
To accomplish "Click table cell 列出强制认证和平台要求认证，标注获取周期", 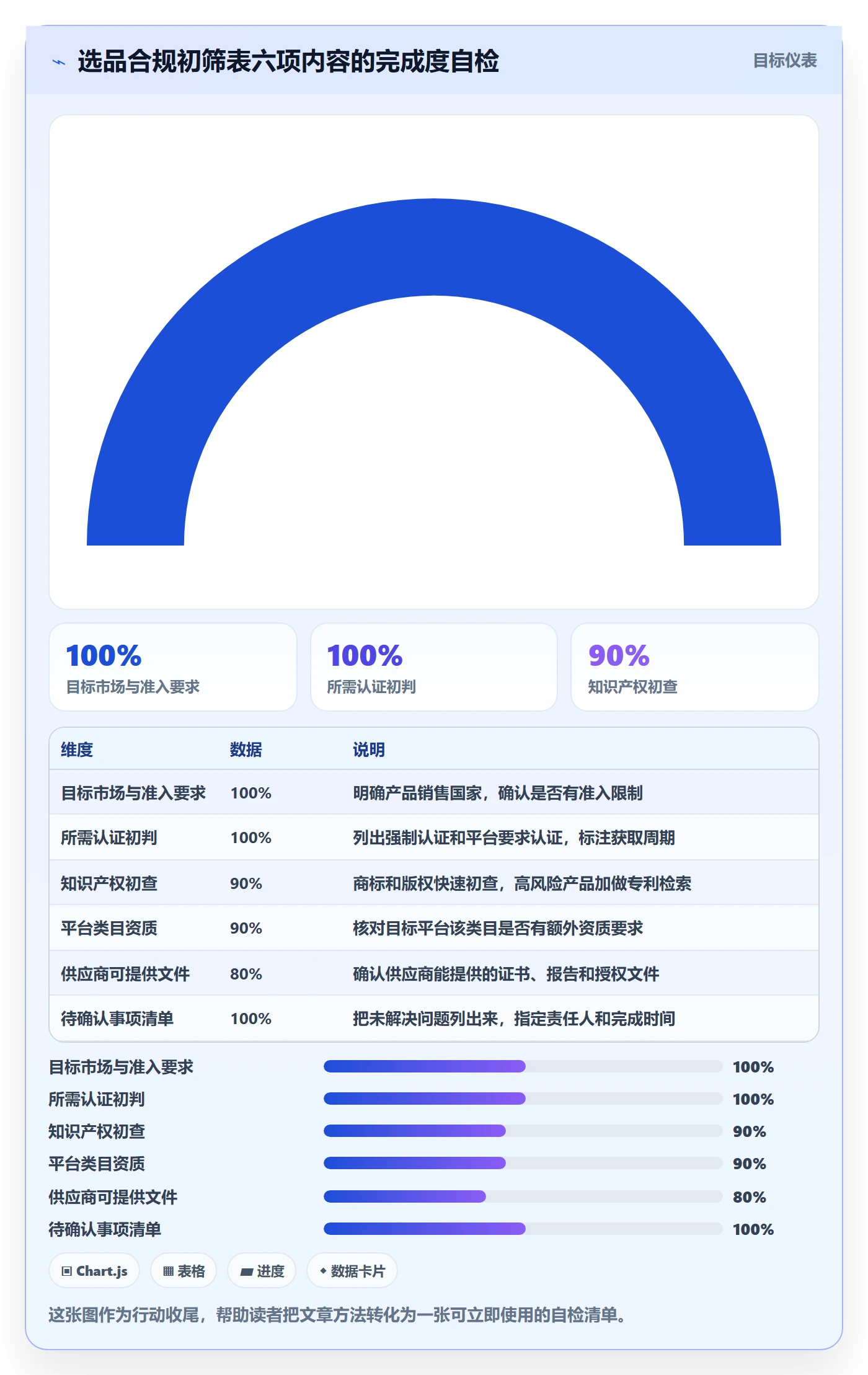I will 514,838.
